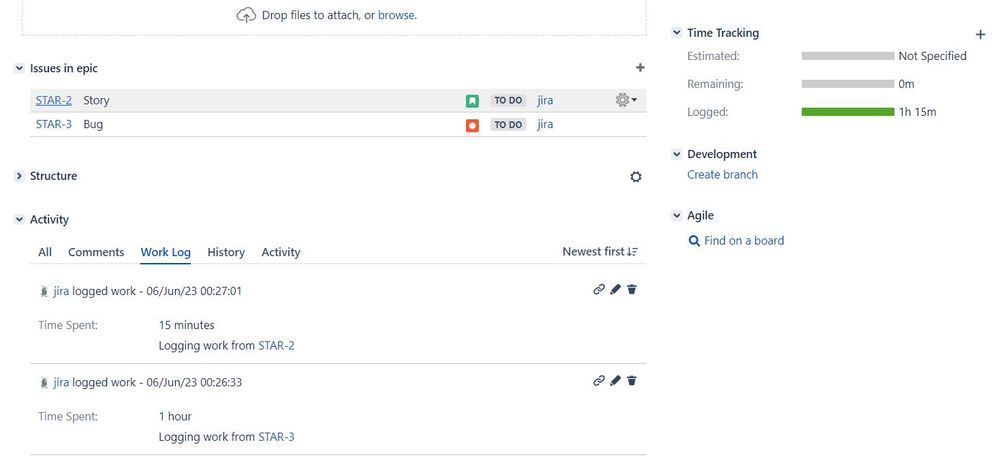Open issue STAR-3 in epic list
Screen dimensions: 998x464
[53, 124]
